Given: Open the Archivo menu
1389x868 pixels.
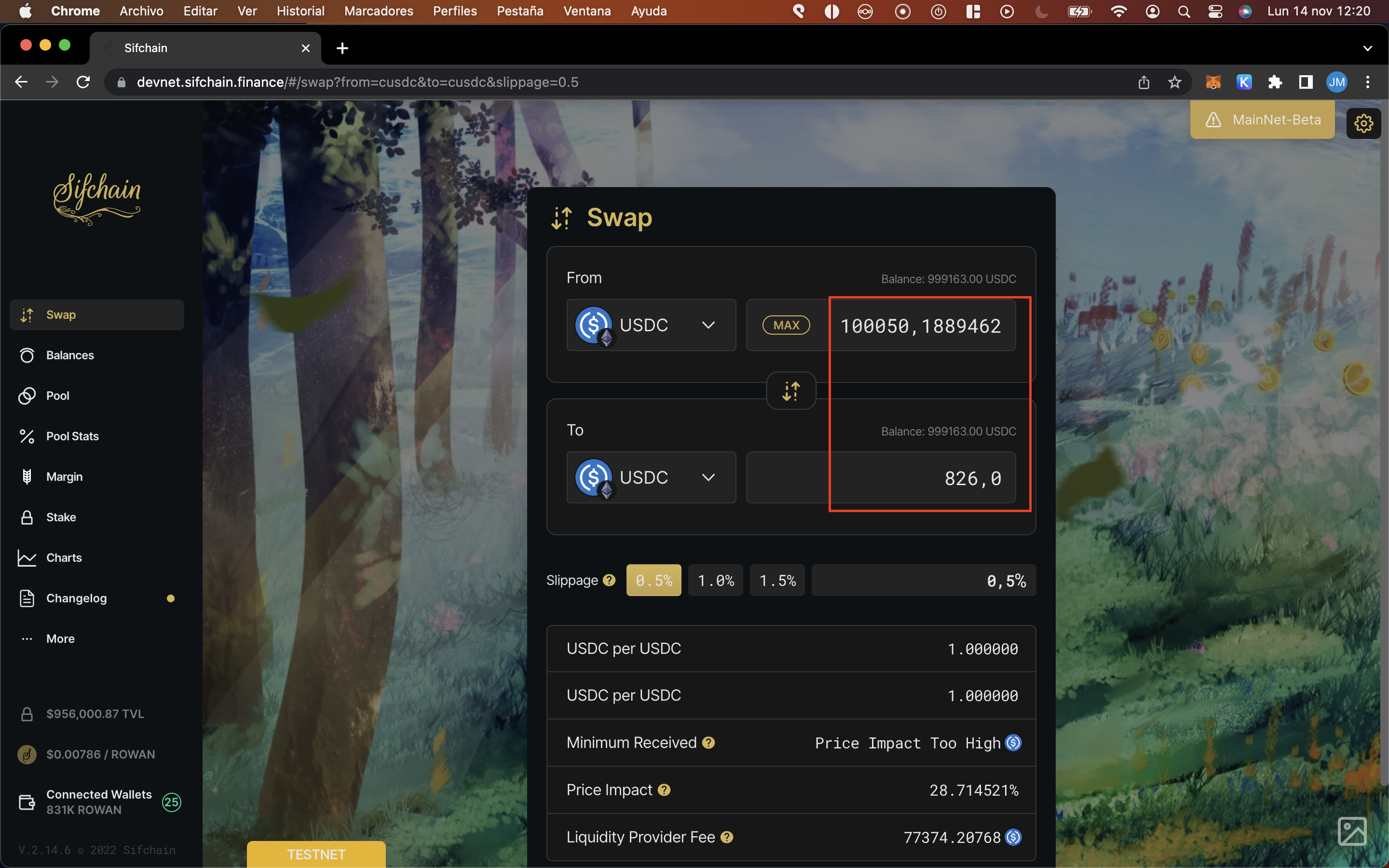Looking at the screenshot, I should [x=141, y=11].
